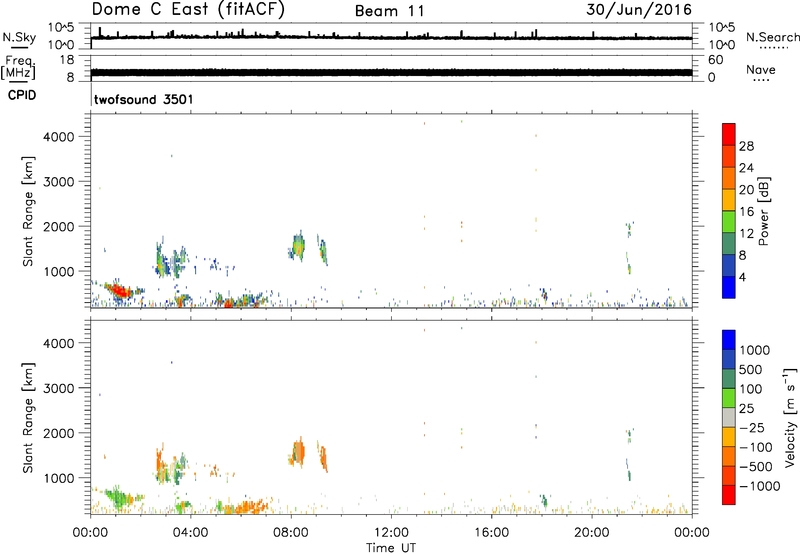Click the "16:00" time axis label

coord(491,533)
